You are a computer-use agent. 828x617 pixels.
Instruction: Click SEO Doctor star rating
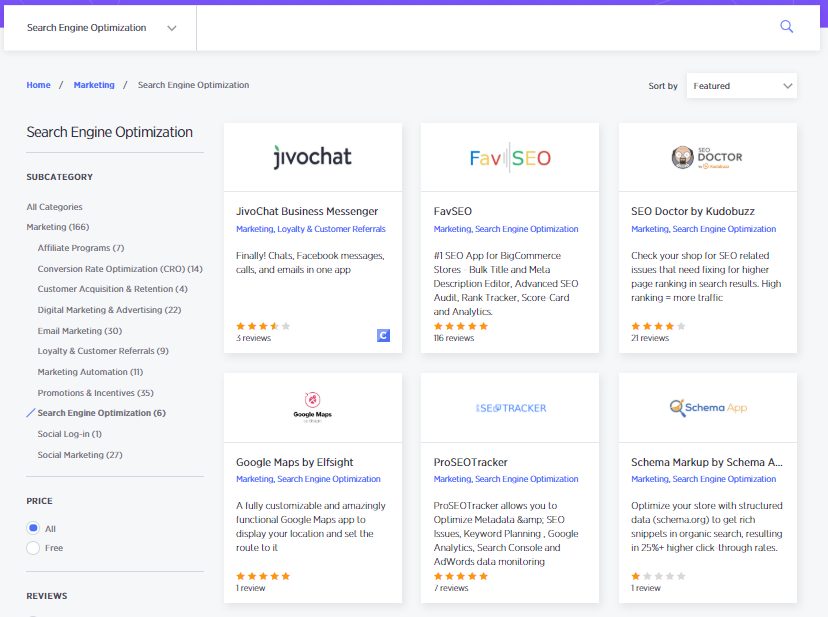tap(658, 326)
